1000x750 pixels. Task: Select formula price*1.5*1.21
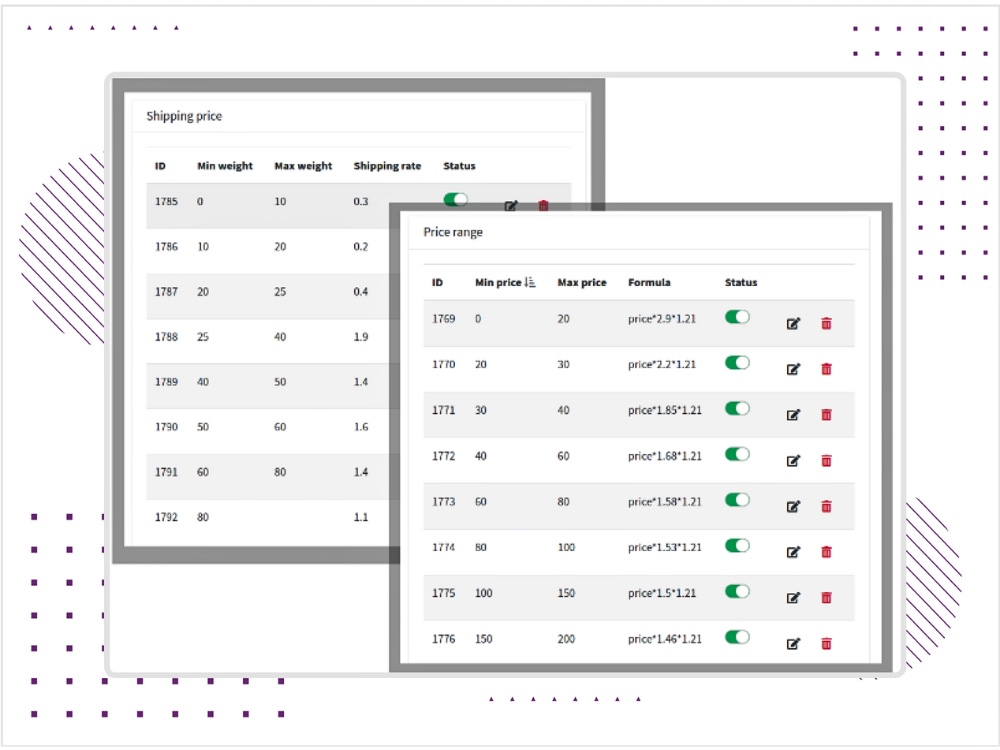pos(661,593)
